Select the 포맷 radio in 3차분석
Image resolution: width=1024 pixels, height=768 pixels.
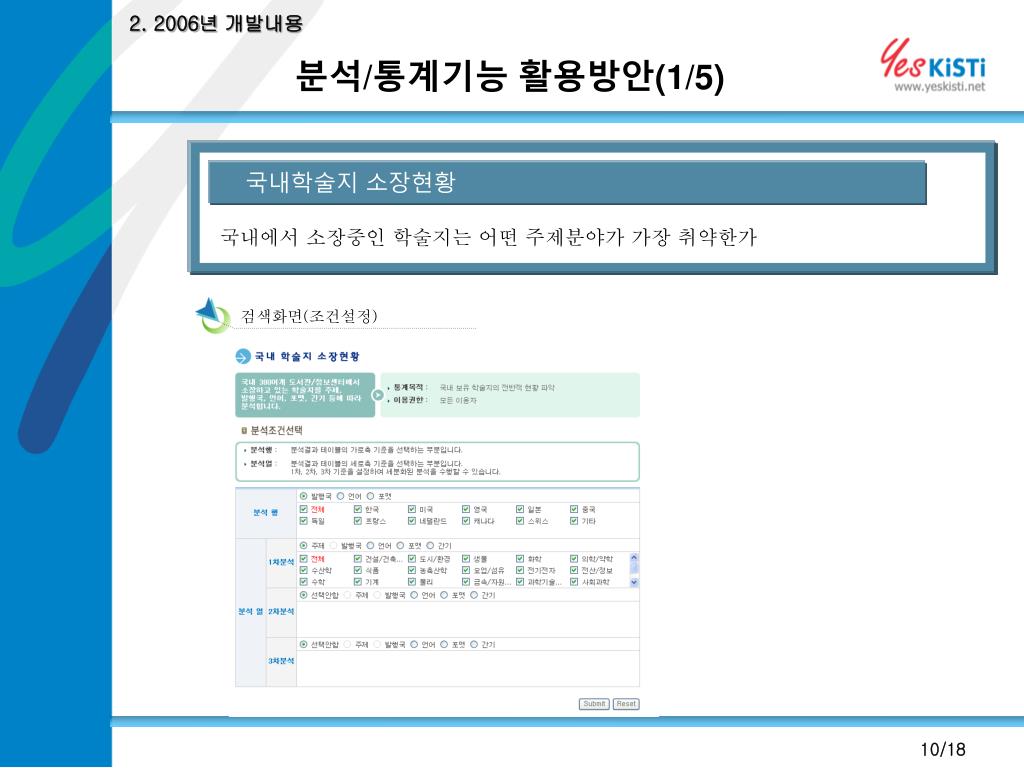(x=444, y=645)
